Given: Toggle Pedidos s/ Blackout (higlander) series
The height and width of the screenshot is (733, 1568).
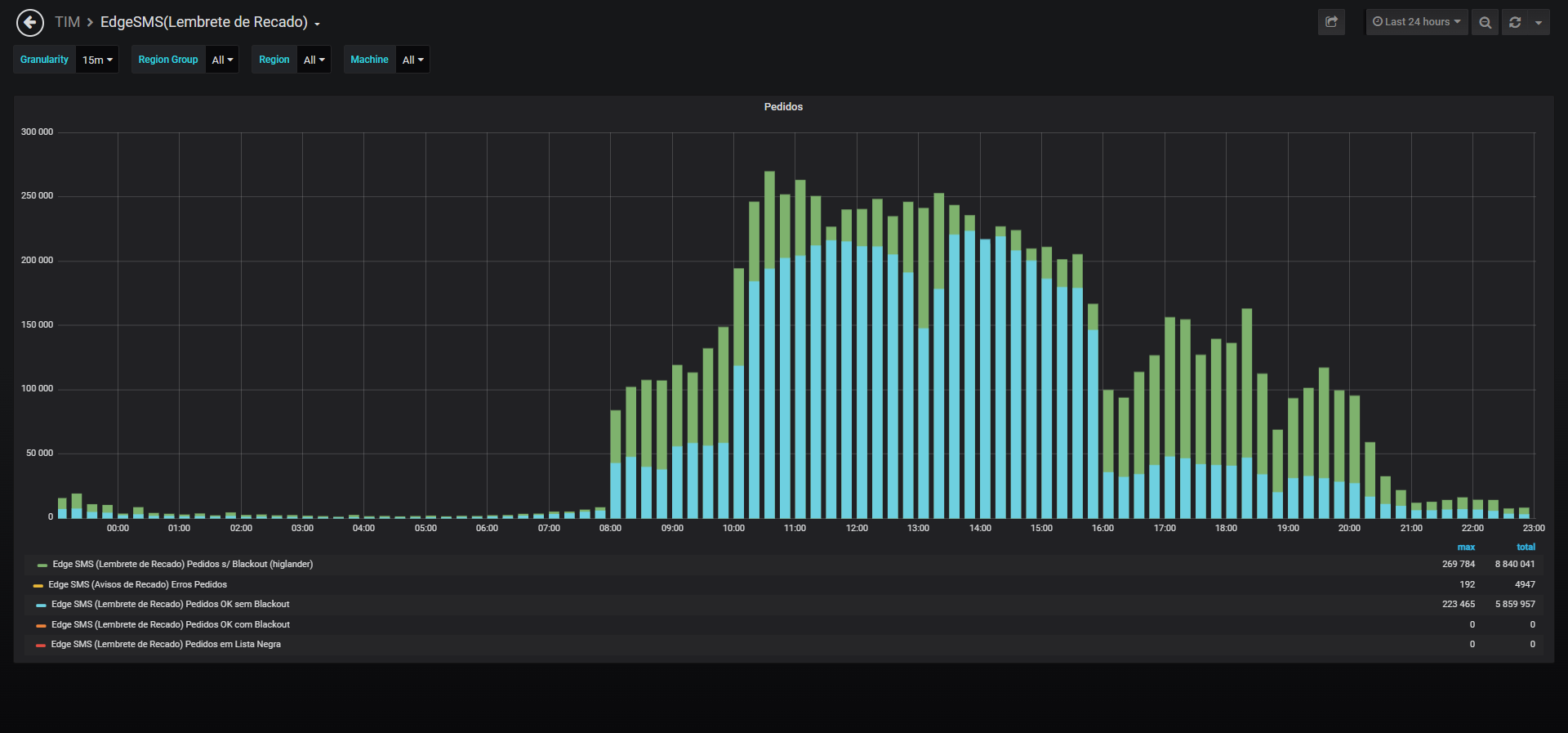Looking at the screenshot, I should (x=182, y=564).
